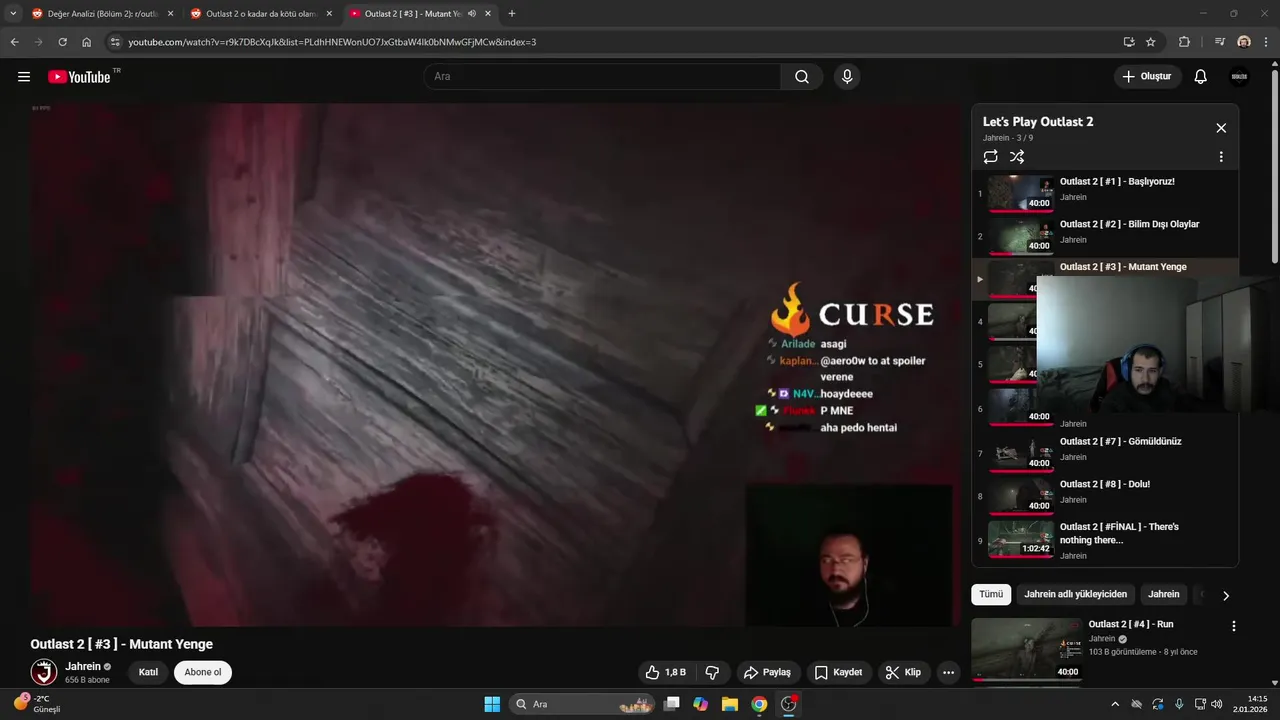Viewport: 1280px width, 720px height.
Task: Select the Tümü filter chip
Action: click(991, 594)
